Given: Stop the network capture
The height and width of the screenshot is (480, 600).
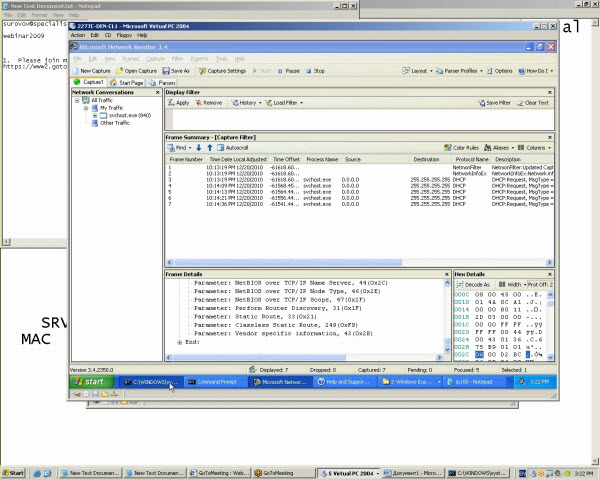Looking at the screenshot, I should click(316, 71).
